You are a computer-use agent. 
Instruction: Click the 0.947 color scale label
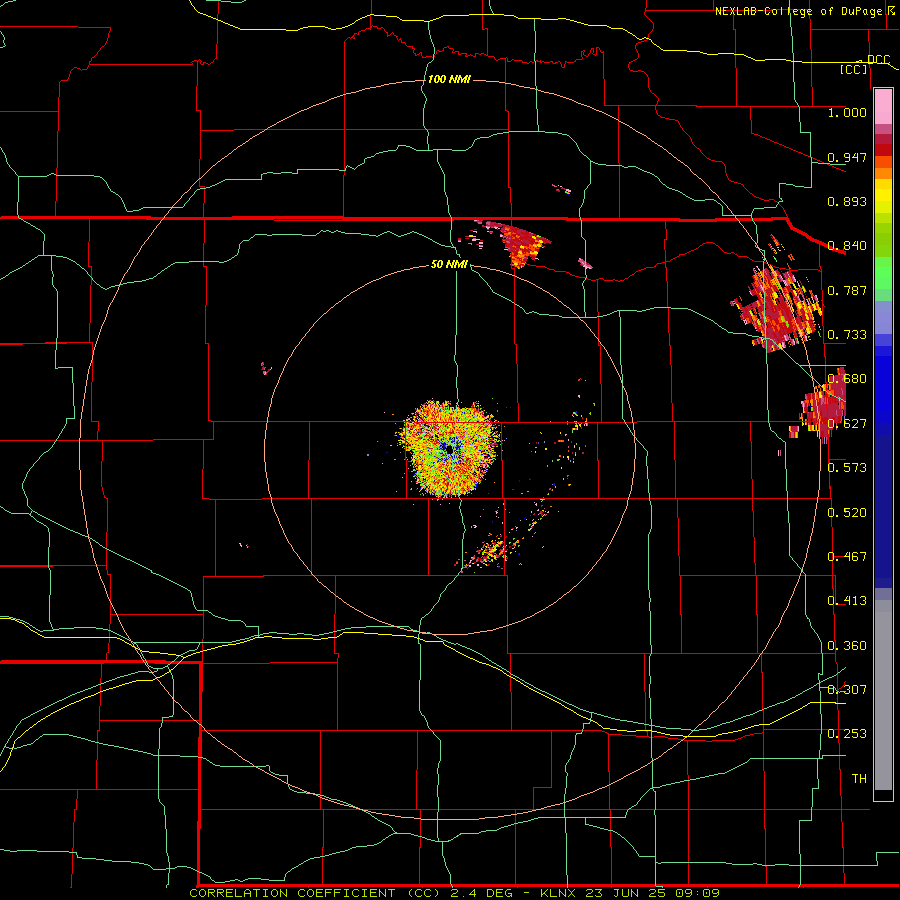click(847, 157)
